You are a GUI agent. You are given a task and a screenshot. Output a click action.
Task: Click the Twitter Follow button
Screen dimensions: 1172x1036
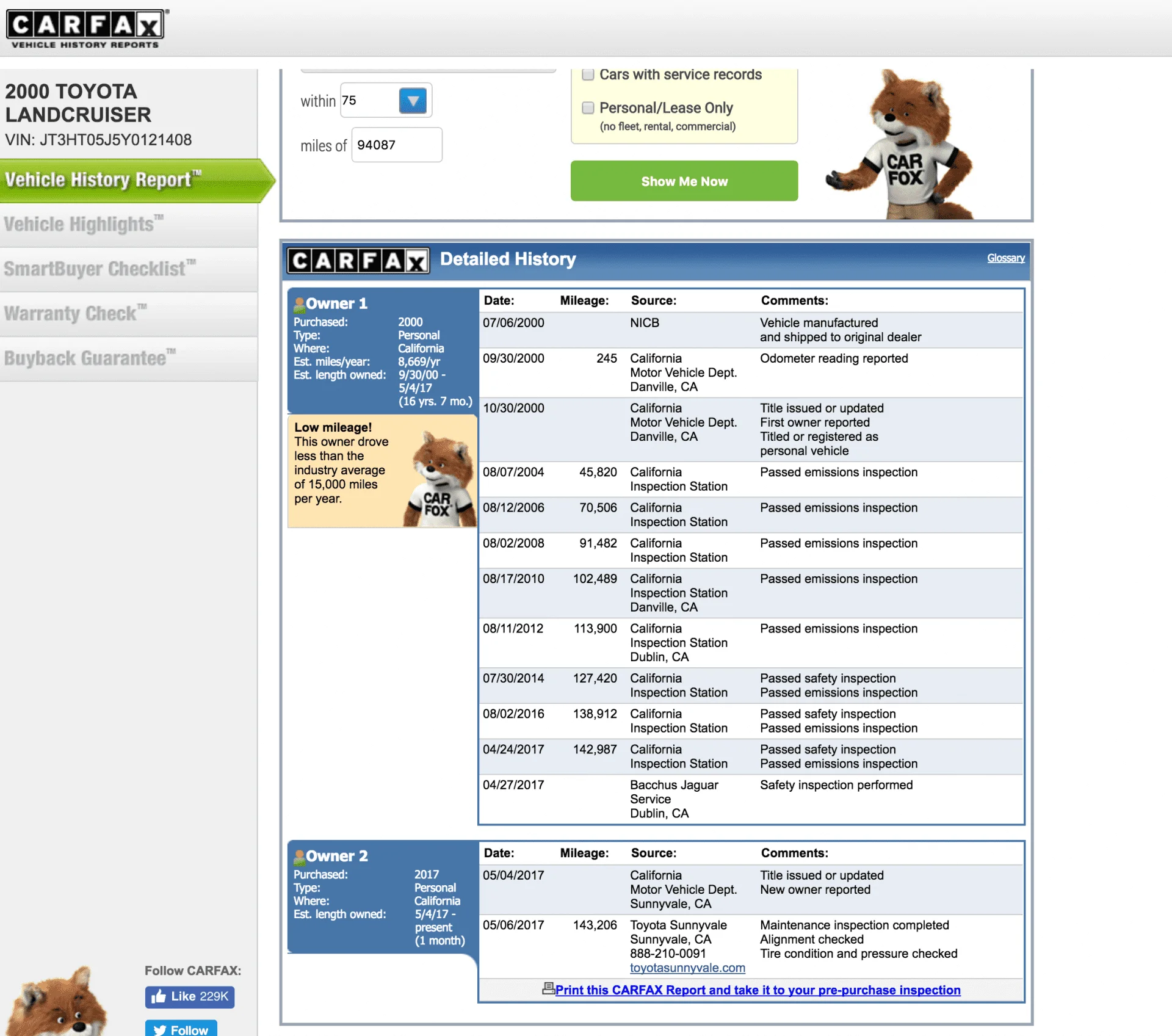pyautogui.click(x=181, y=1029)
